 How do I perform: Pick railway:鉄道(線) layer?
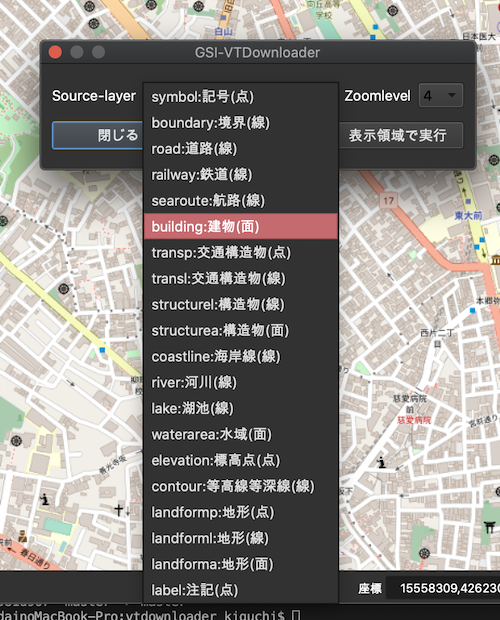tap(241, 174)
